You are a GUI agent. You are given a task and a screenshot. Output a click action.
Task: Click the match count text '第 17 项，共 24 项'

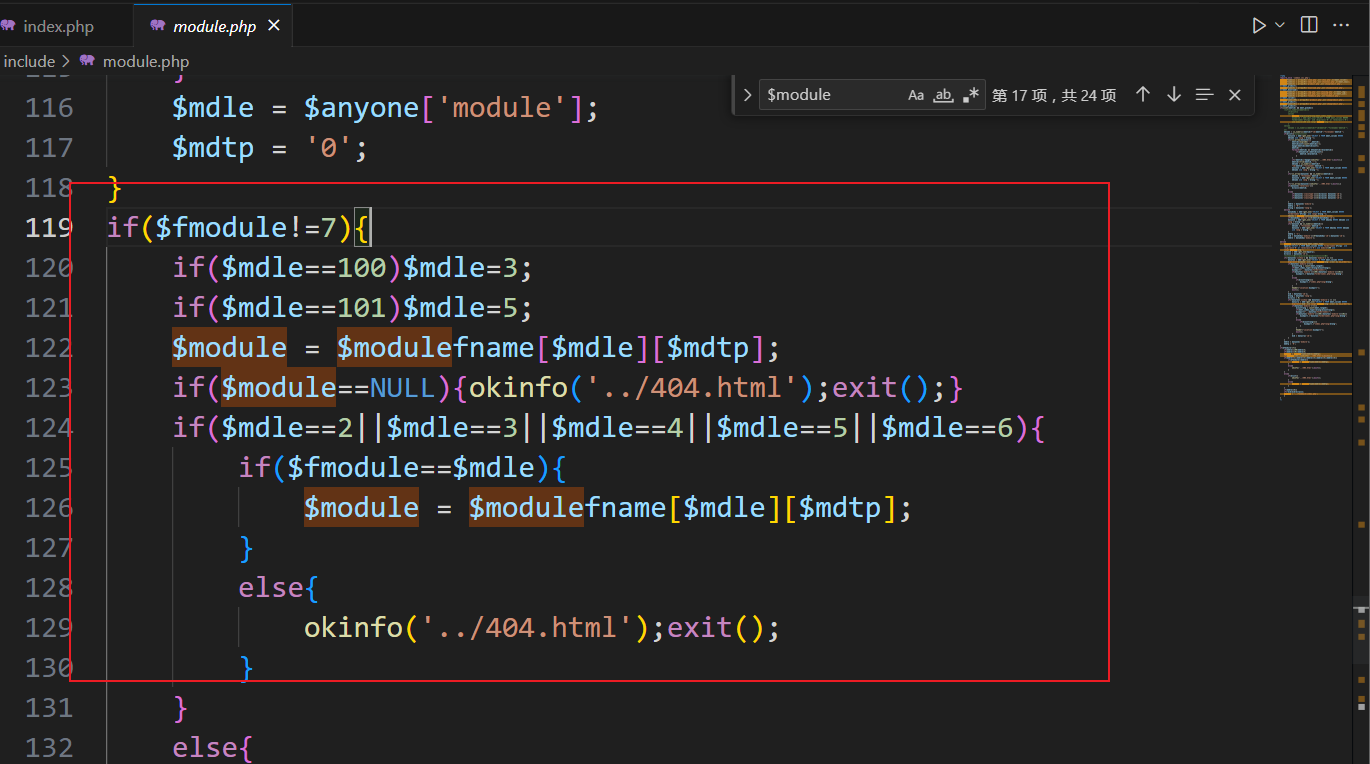(1054, 95)
